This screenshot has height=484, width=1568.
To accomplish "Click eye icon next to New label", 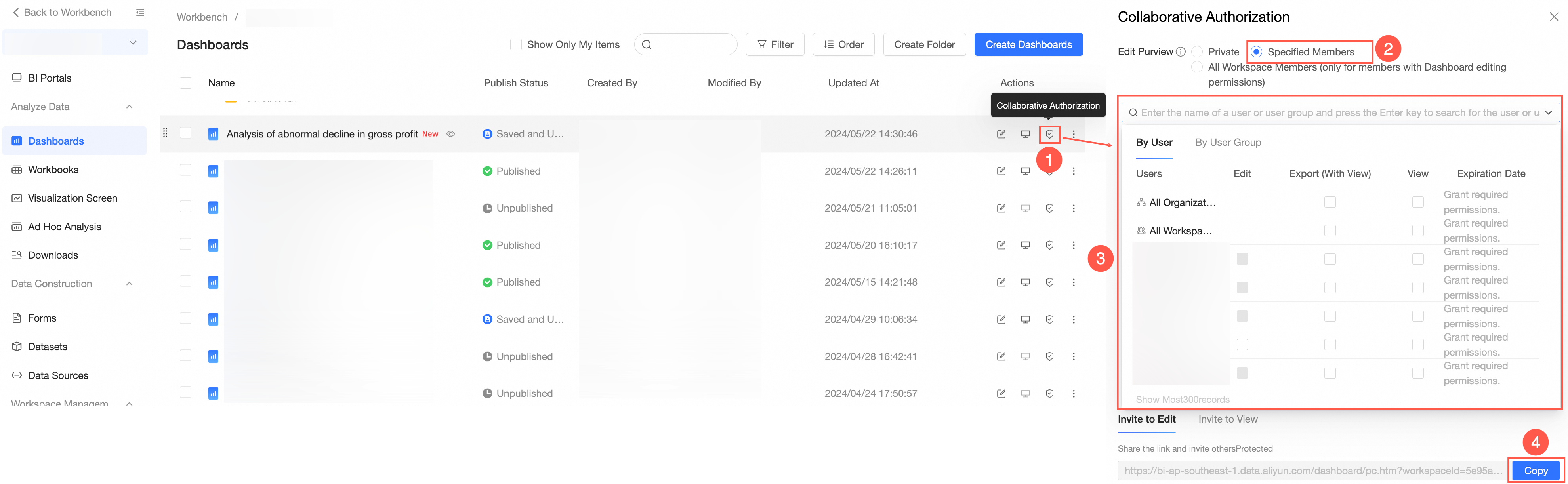I will pos(451,134).
